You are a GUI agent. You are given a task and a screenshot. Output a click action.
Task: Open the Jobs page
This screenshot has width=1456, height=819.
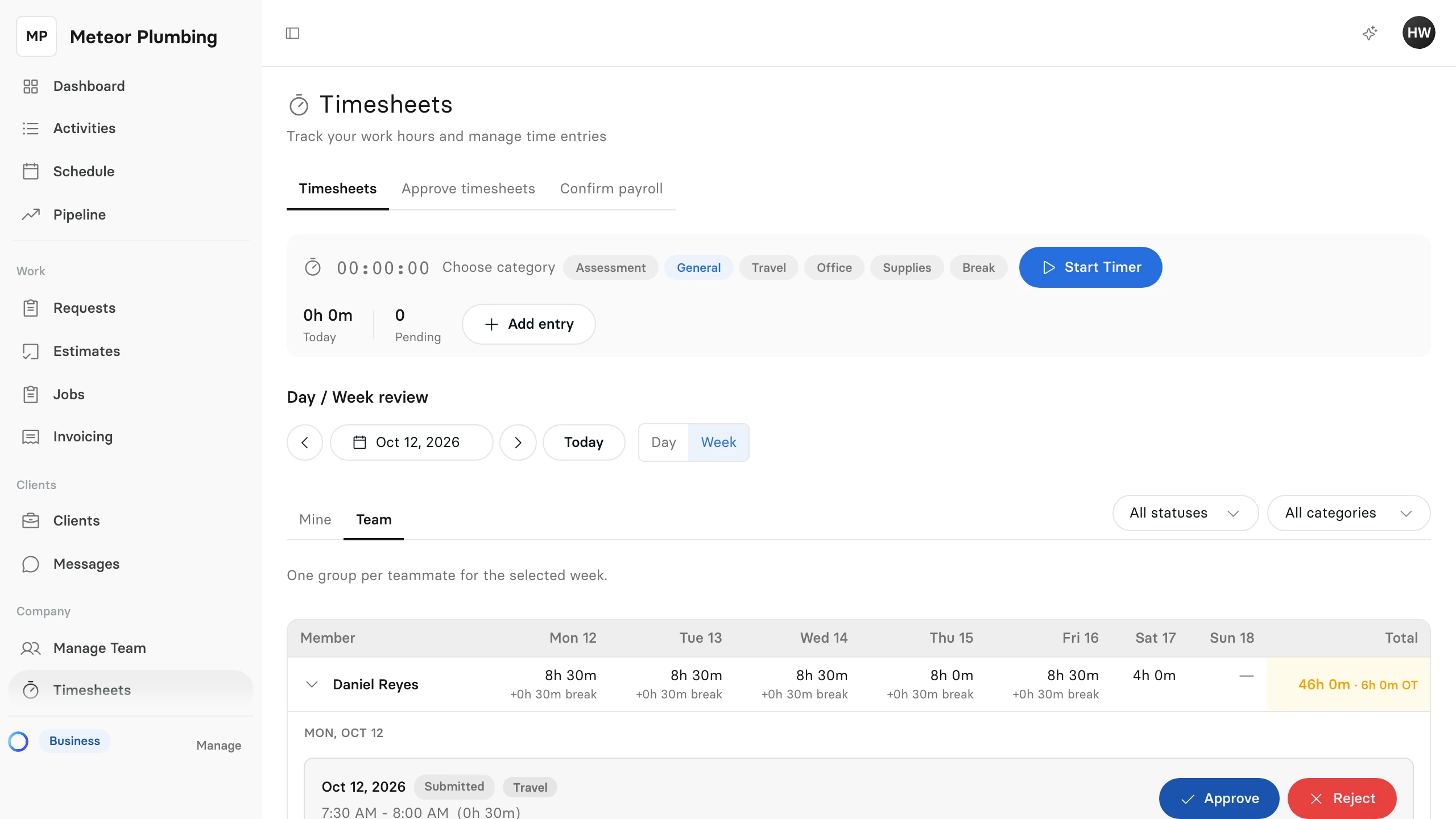(131, 394)
